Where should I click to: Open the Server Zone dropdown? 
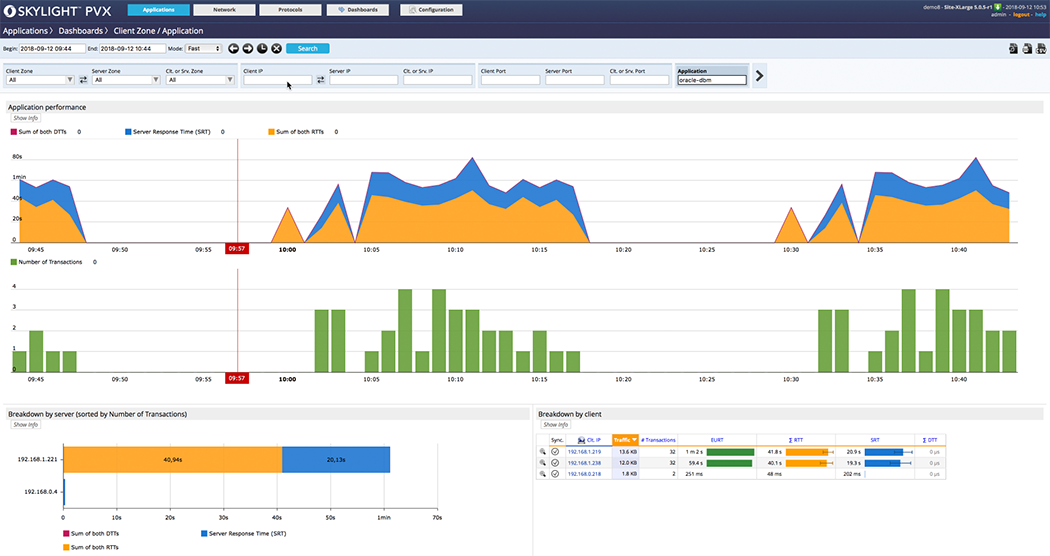(x=126, y=80)
